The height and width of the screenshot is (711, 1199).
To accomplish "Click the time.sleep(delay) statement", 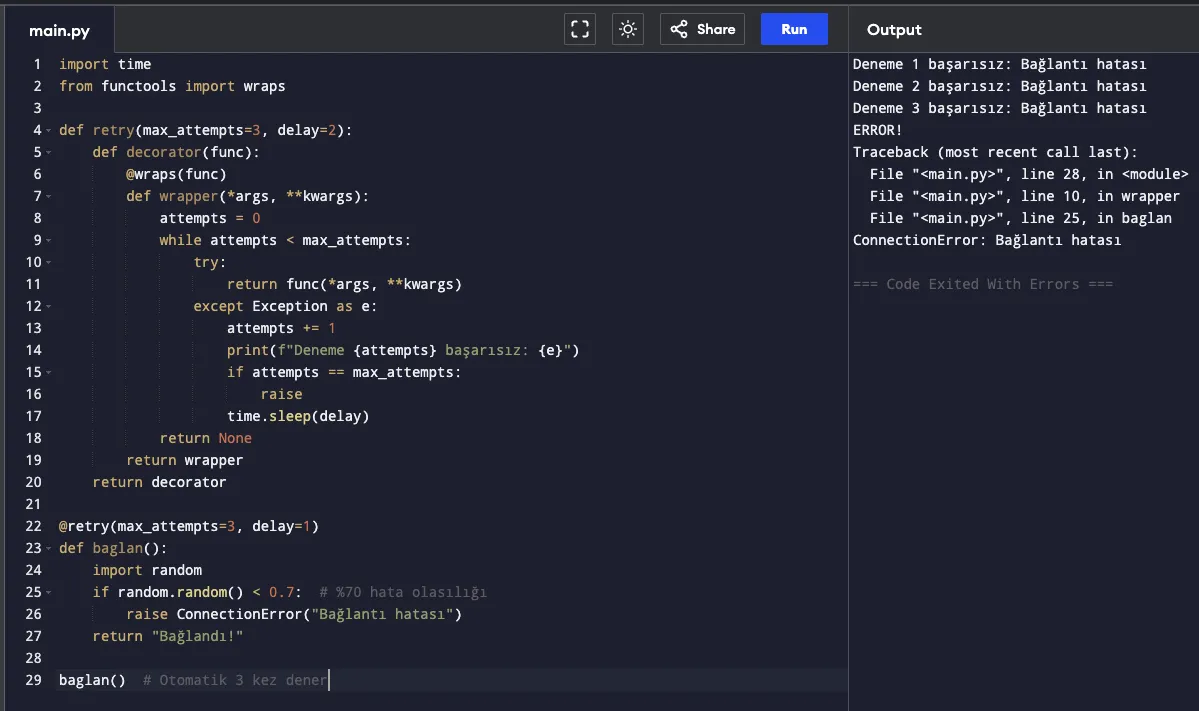I will [297, 416].
